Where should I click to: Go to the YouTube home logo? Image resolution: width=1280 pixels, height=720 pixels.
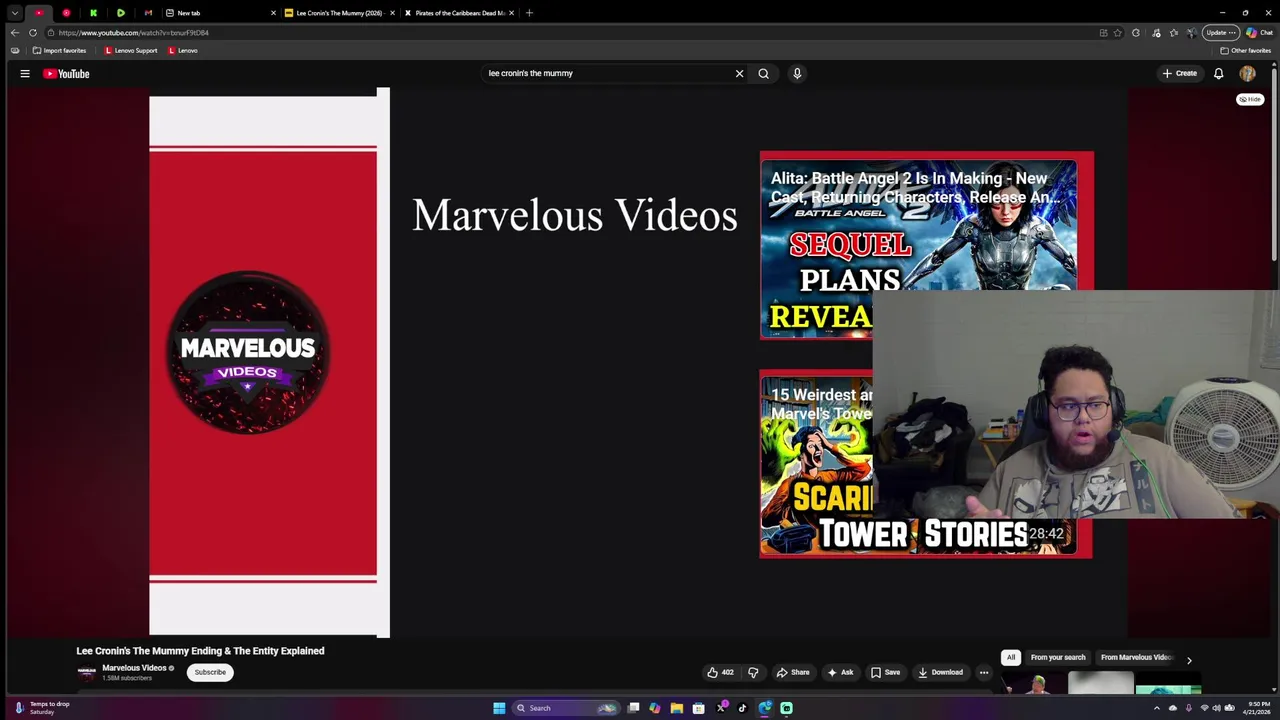66,73
